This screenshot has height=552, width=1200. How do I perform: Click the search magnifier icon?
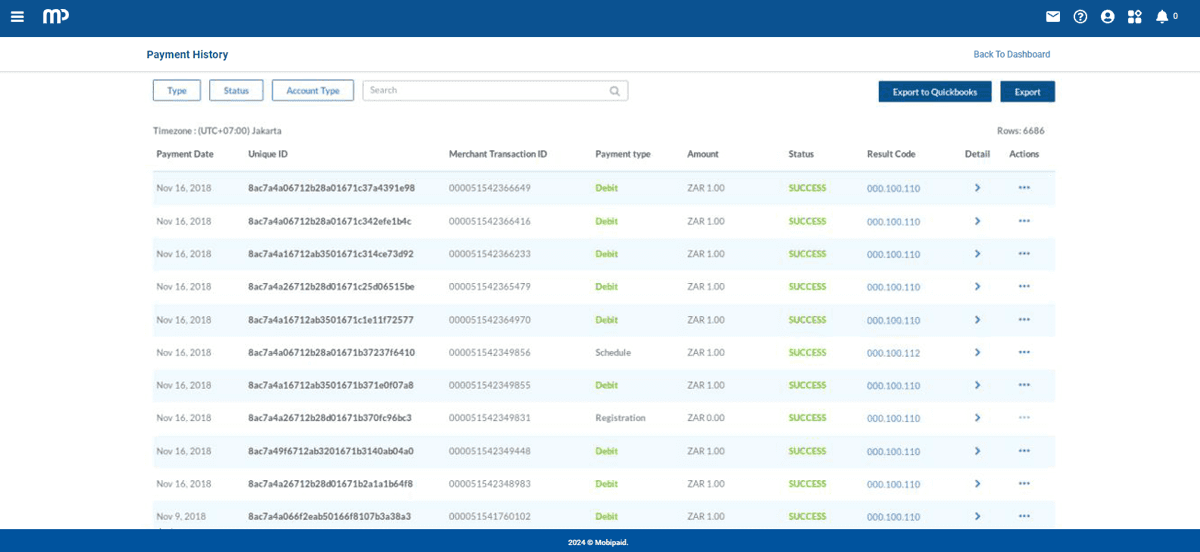coord(615,91)
